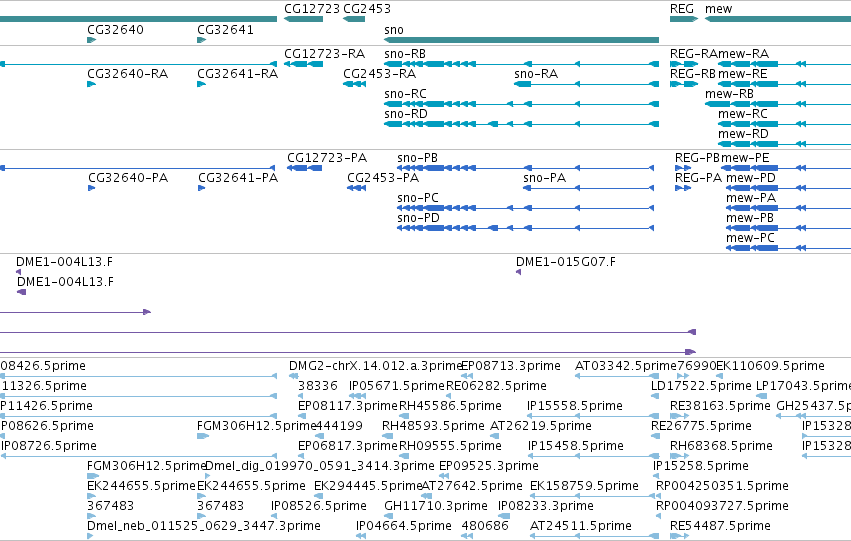Screen dimensions: 851x541
Task: Pick the mew-RC transcript label
Action: click(x=743, y=114)
